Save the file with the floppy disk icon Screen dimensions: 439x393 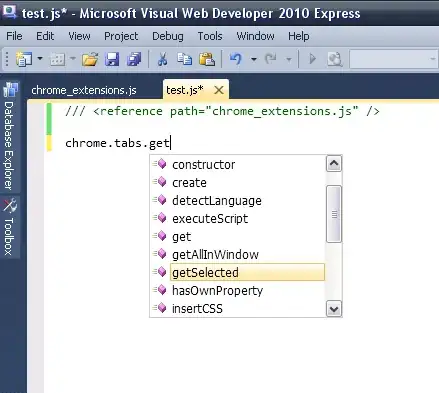tap(112, 59)
